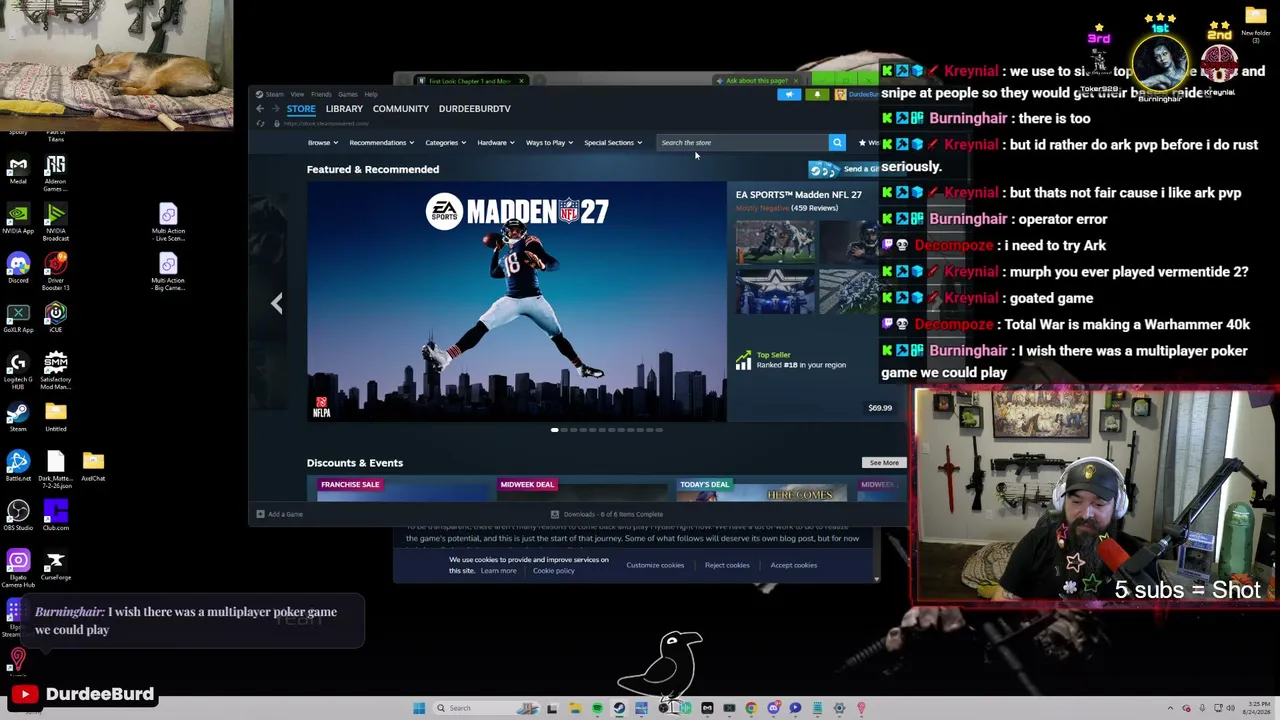Open Google Chrome from the taskbar
Screen dimensions: 1280x720
[751, 708]
